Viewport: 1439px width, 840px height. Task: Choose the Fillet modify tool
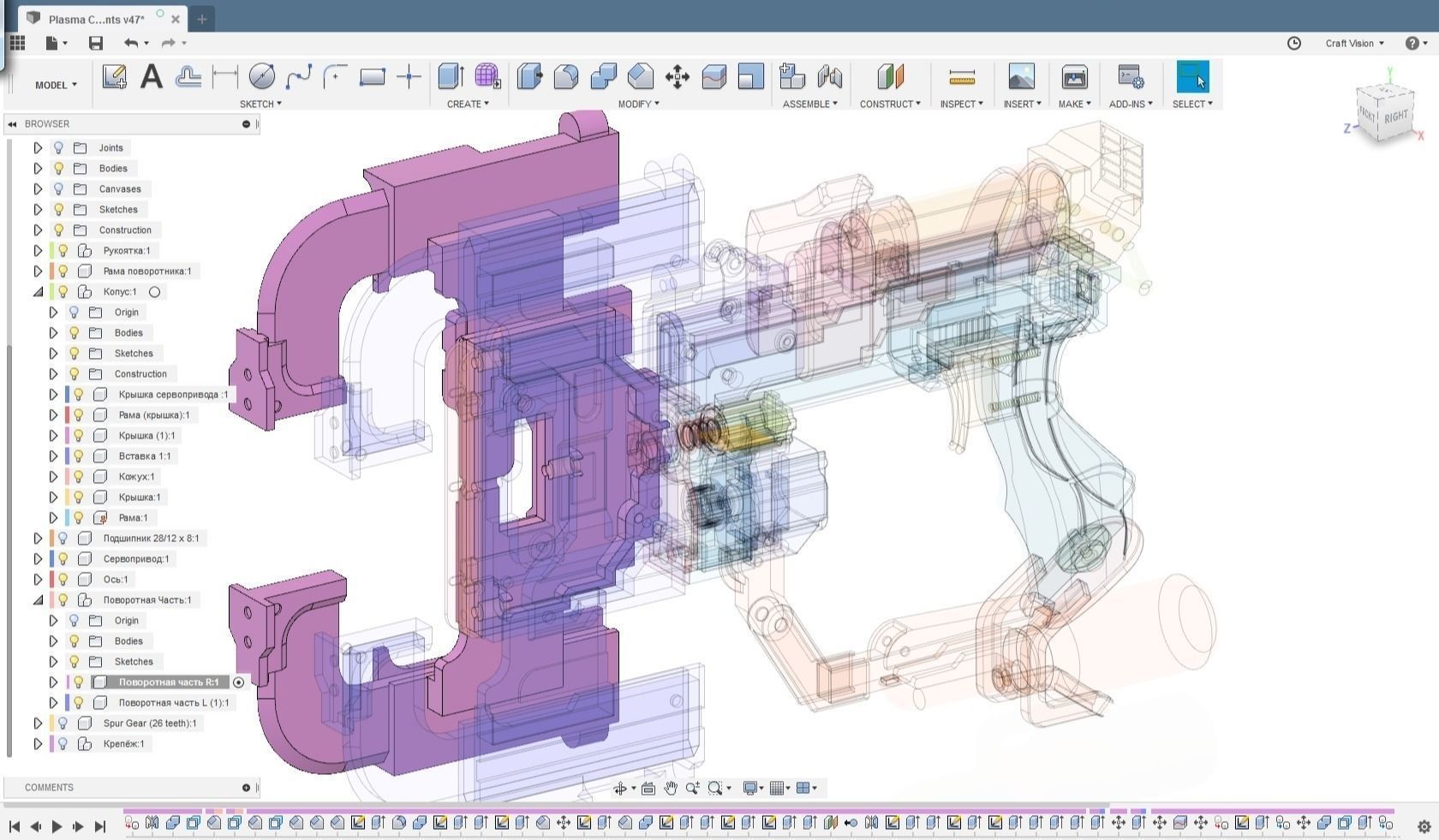click(566, 77)
